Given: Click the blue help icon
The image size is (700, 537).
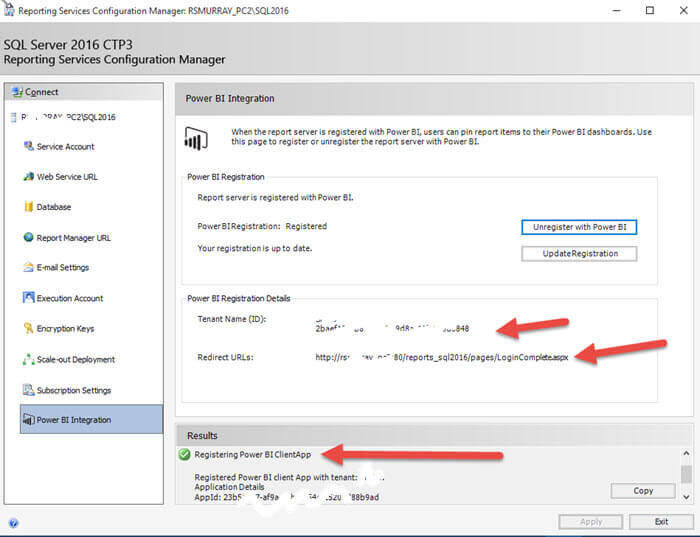Looking at the screenshot, I should [13, 523].
